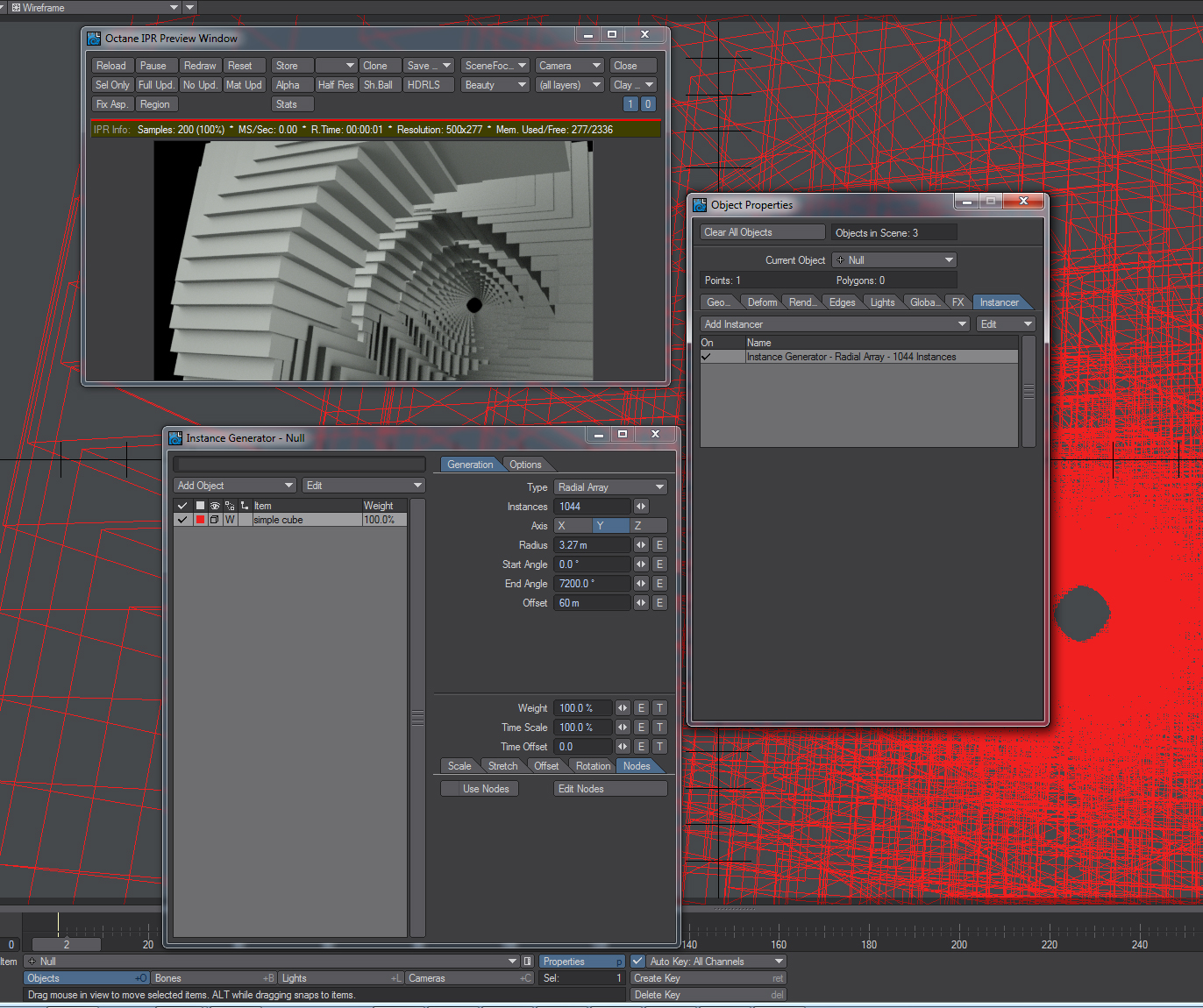This screenshot has height=1008, width=1203.
Task: Click the hierarchy column header icon
Action: point(245,506)
